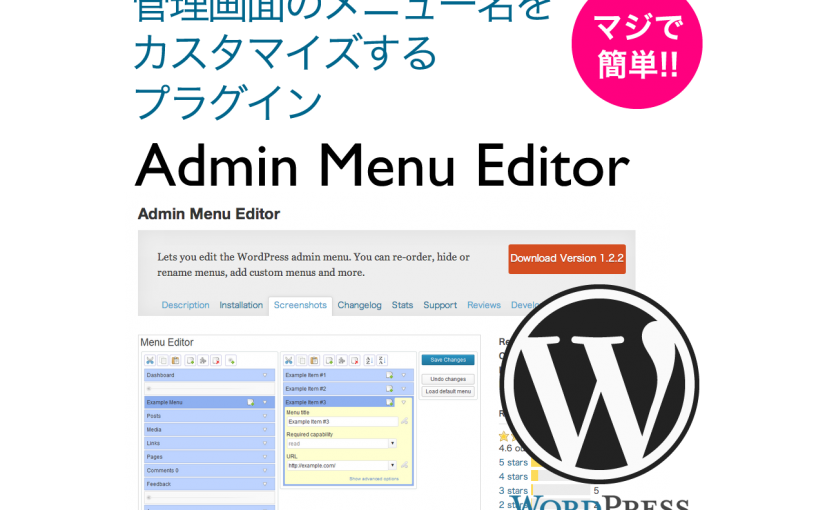The width and height of the screenshot is (825, 510).
Task: Click the Admin Menu Editor plugin heading
Action: tap(209, 214)
